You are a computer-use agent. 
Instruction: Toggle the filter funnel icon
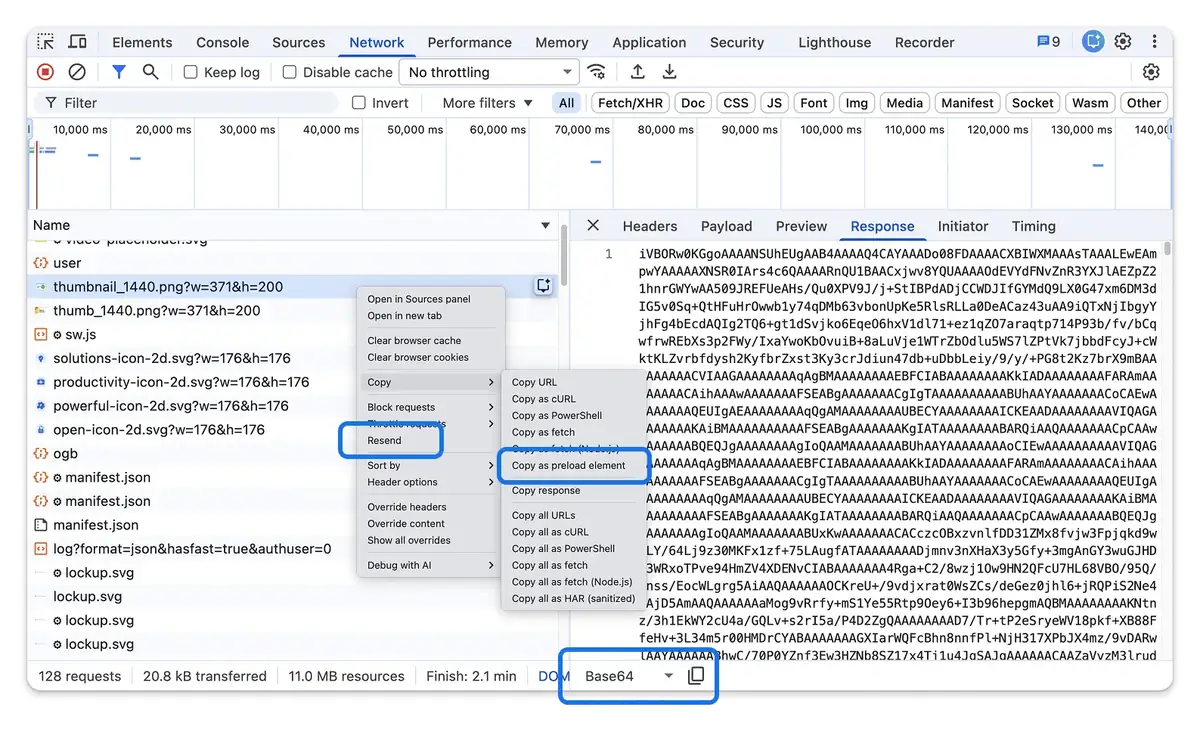tap(119, 72)
